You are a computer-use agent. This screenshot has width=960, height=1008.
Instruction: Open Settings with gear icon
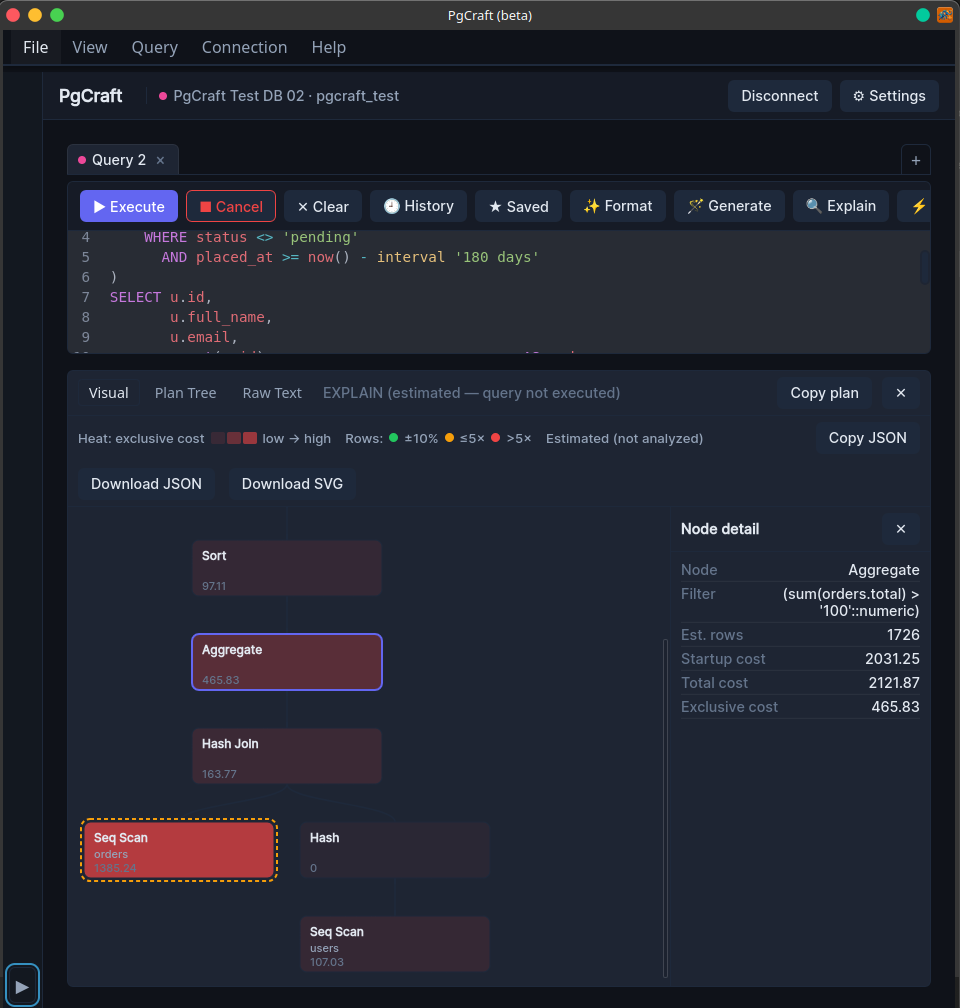pos(889,96)
